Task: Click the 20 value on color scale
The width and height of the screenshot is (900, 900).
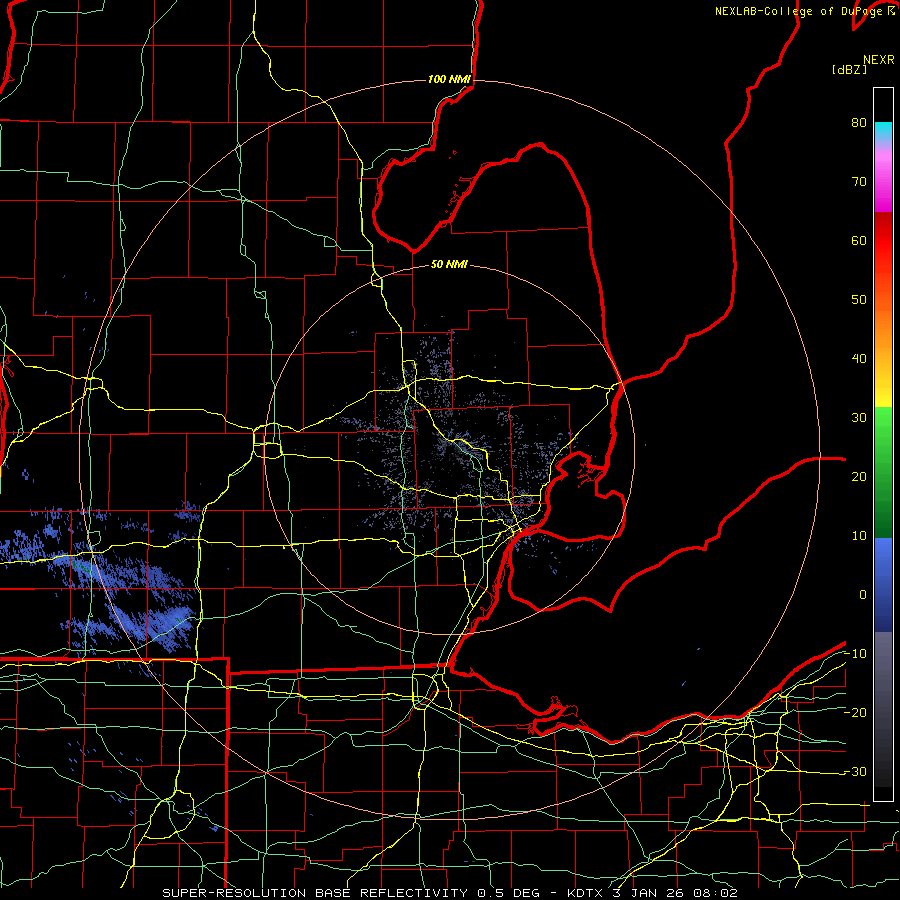Action: point(859,476)
